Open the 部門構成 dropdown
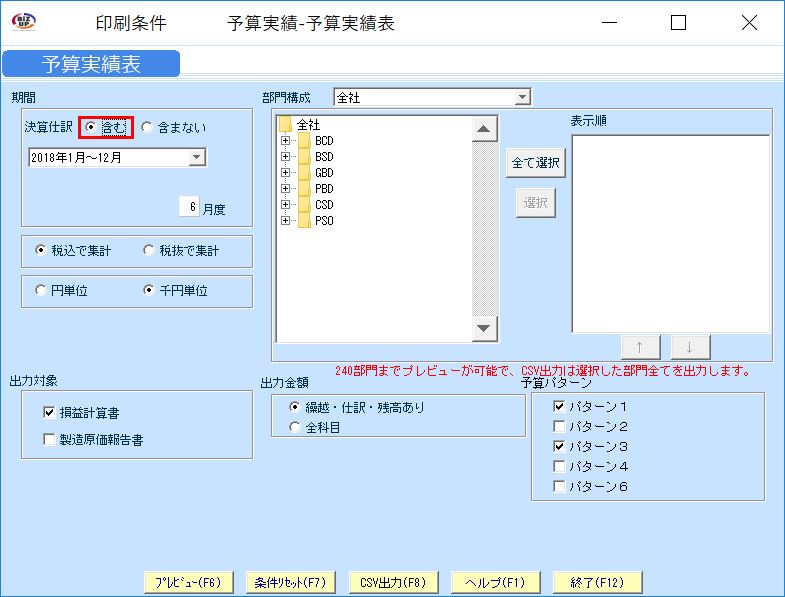This screenshot has height=597, width=785. pos(522,97)
